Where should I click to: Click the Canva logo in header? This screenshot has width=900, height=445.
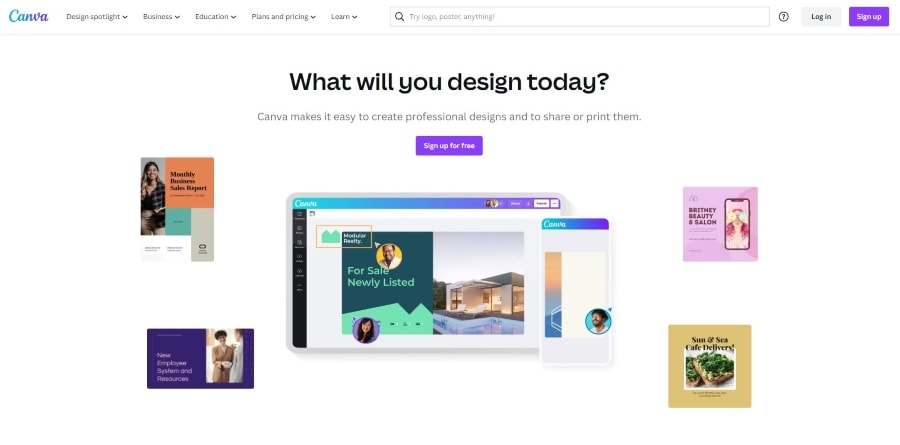click(x=28, y=16)
